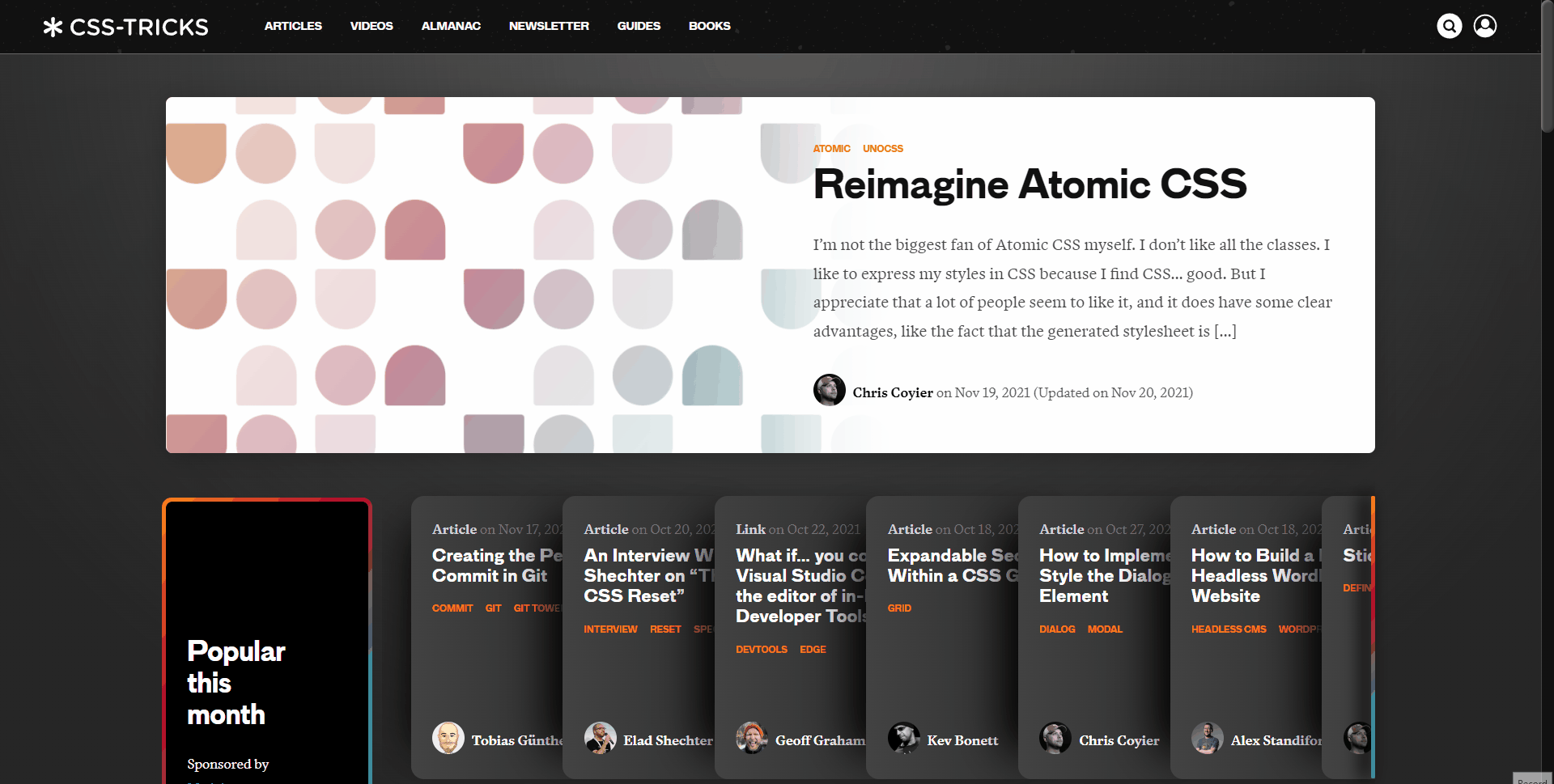This screenshot has height=784, width=1554.
Task: Click Elad Shechter's author avatar
Action: pyautogui.click(x=600, y=738)
